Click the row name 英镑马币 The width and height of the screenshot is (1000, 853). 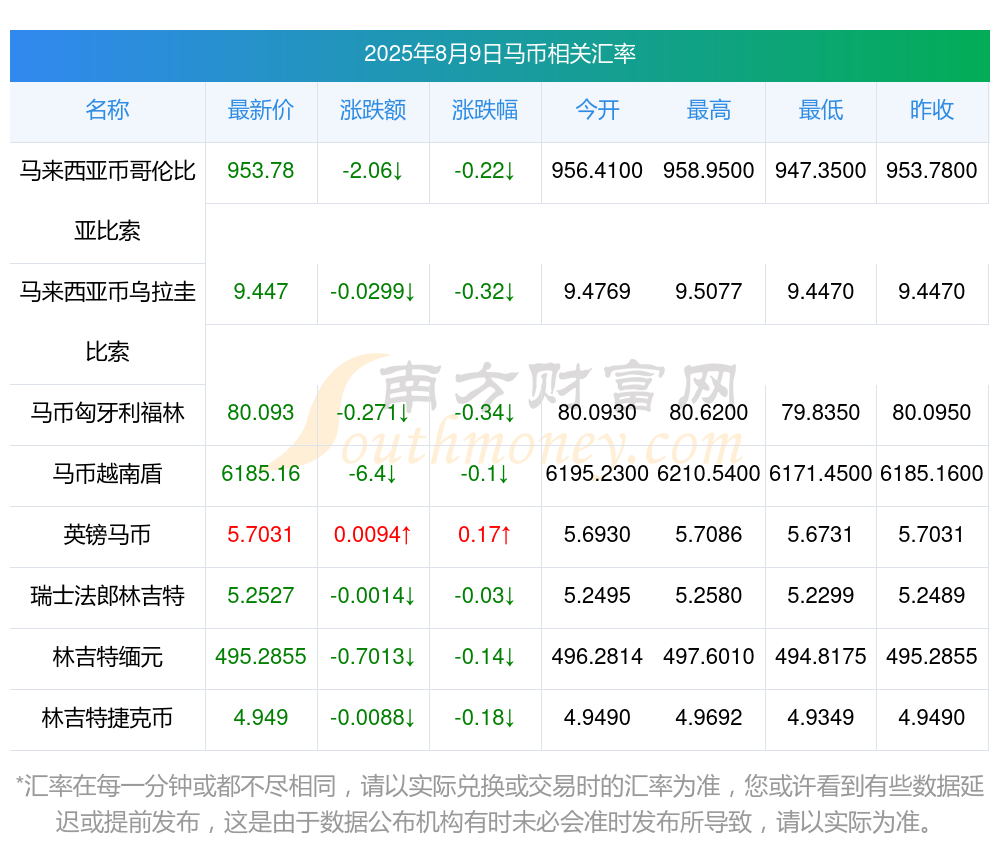[107, 534]
